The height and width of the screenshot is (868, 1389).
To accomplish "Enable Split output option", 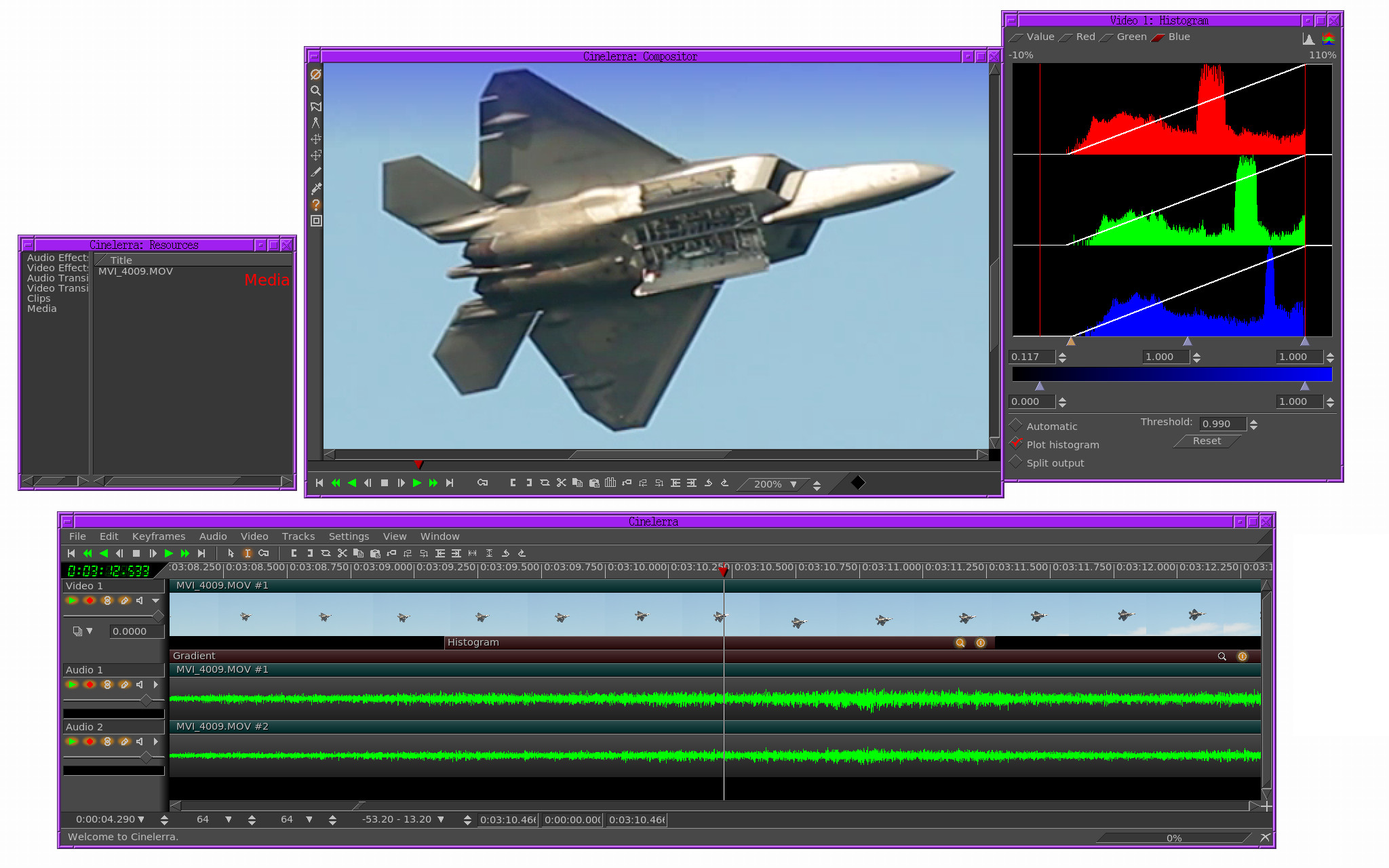I will [1015, 462].
